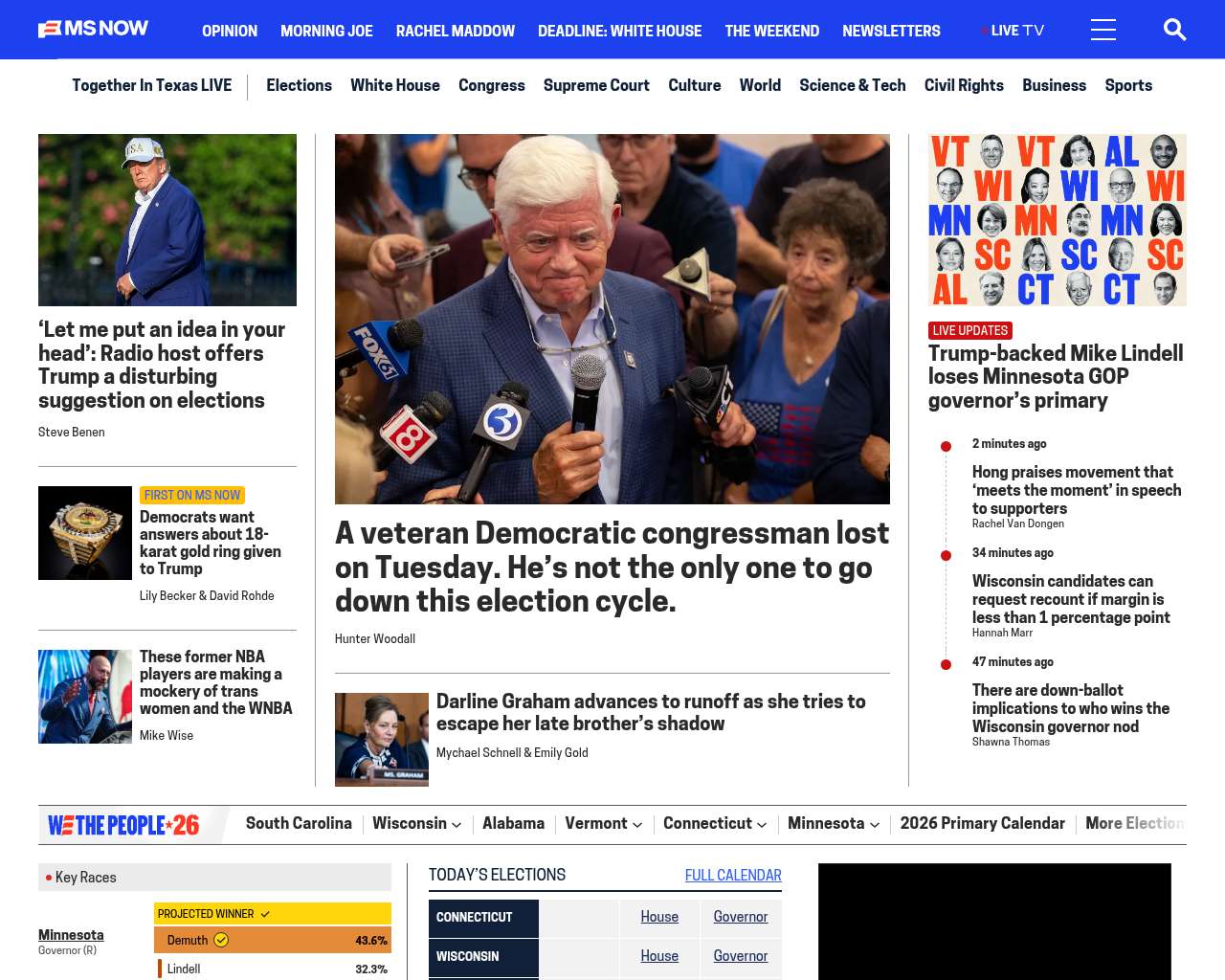Select Deadline: White House menu item
The image size is (1225, 980).
[x=620, y=31]
